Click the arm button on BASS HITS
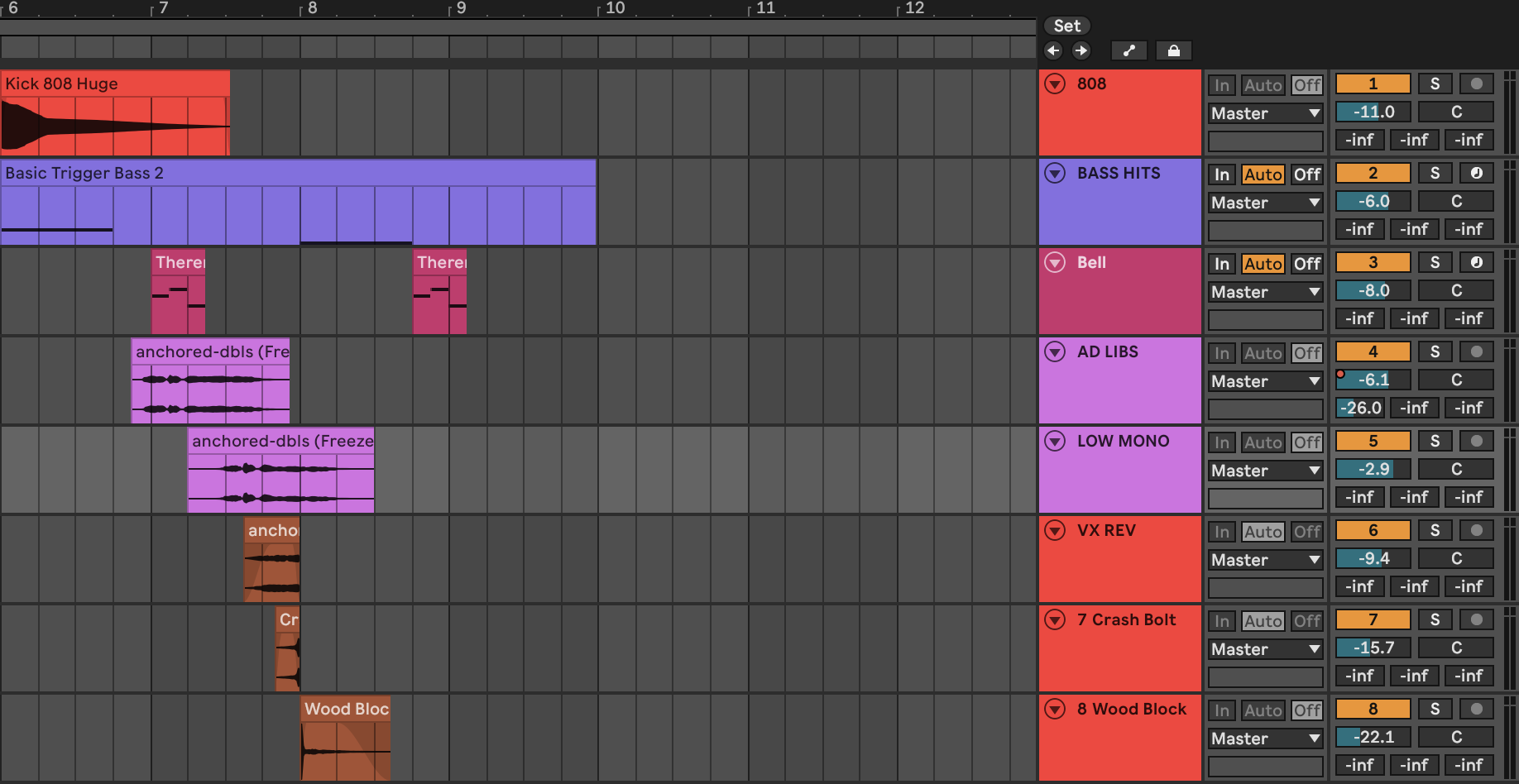The height and width of the screenshot is (784, 1519). [x=1476, y=173]
